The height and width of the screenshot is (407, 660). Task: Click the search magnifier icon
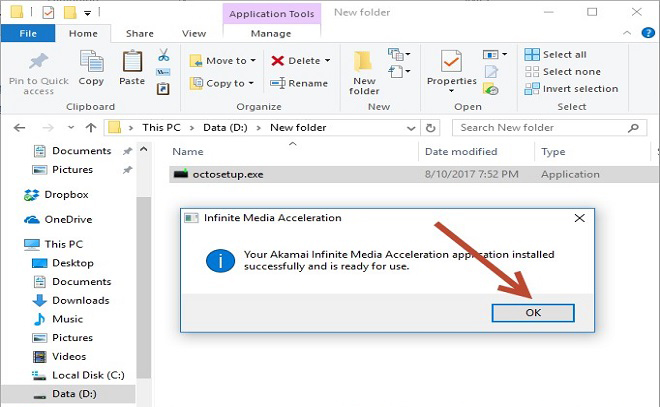(633, 128)
